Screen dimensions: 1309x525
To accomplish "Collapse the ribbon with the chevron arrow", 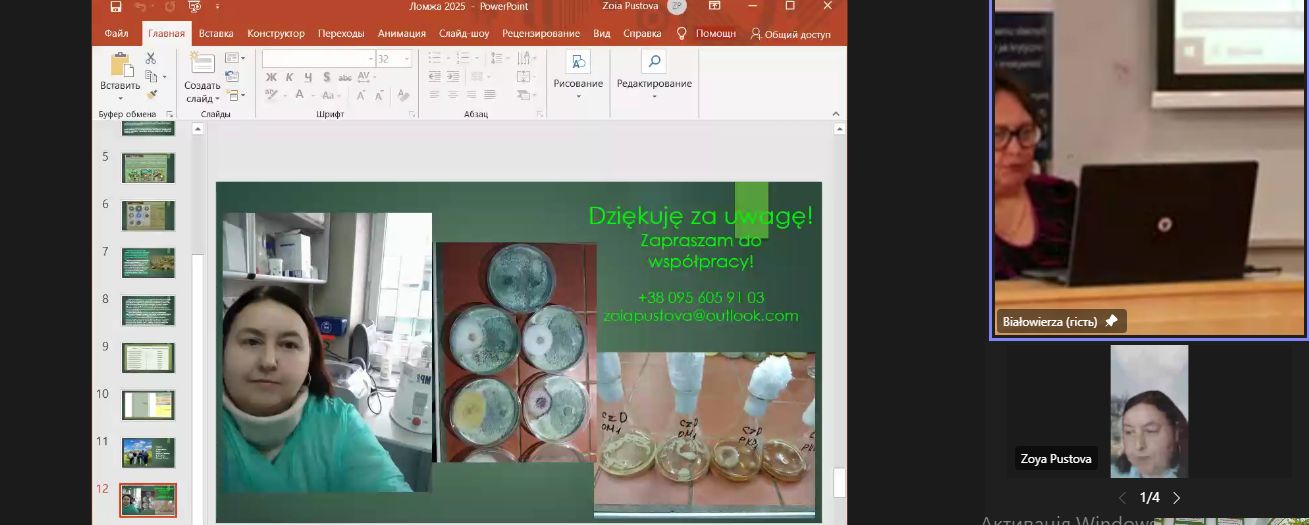I will (837, 114).
